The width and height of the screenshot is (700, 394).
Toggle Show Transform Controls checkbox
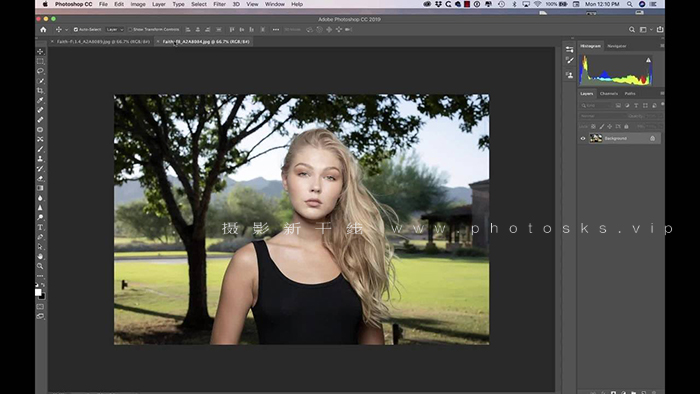point(130,29)
